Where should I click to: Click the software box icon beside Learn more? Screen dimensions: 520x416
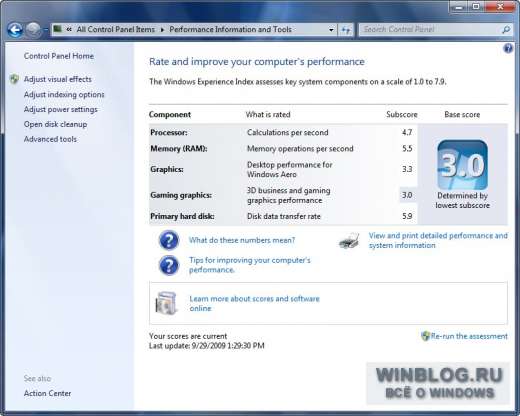click(166, 303)
